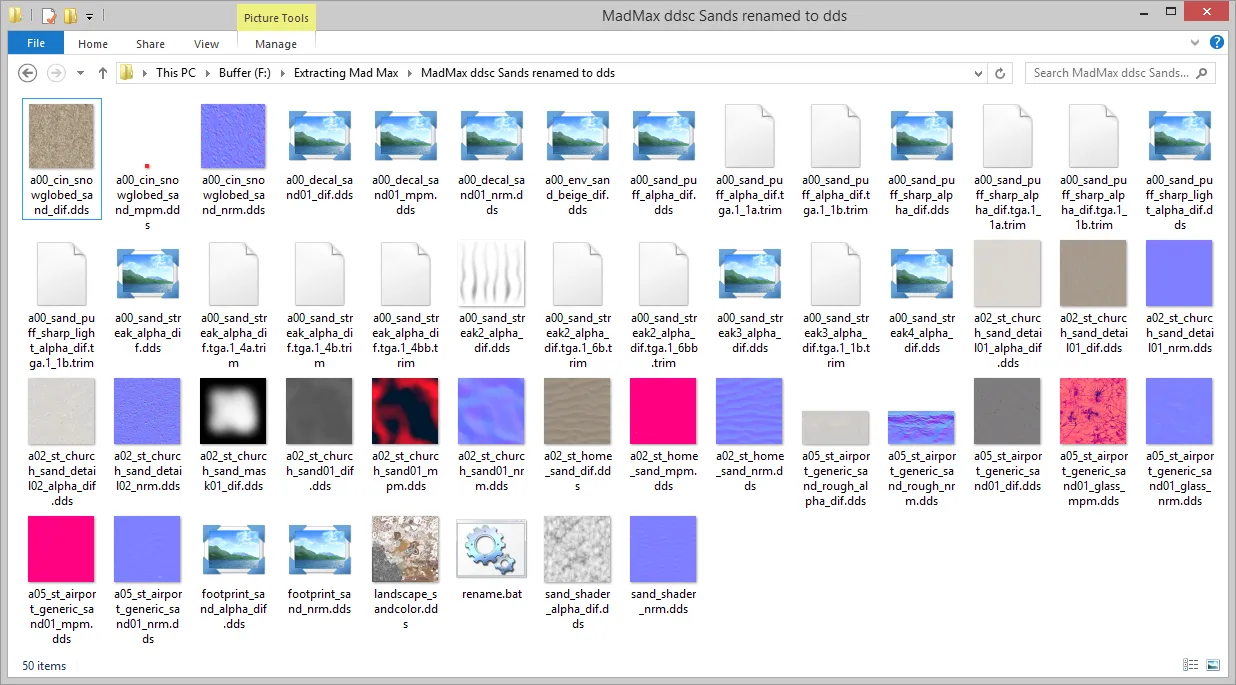Select a00_decal_sand01_mpm.dds file icon
The width and height of the screenshot is (1236, 685).
pyautogui.click(x=406, y=137)
